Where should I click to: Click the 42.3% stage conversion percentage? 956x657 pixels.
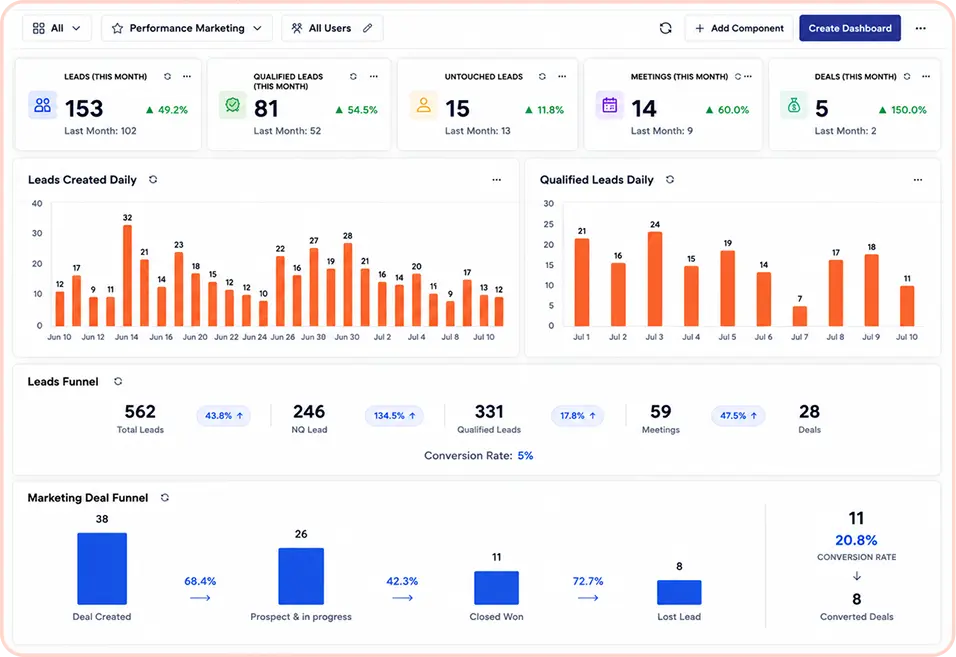point(402,581)
